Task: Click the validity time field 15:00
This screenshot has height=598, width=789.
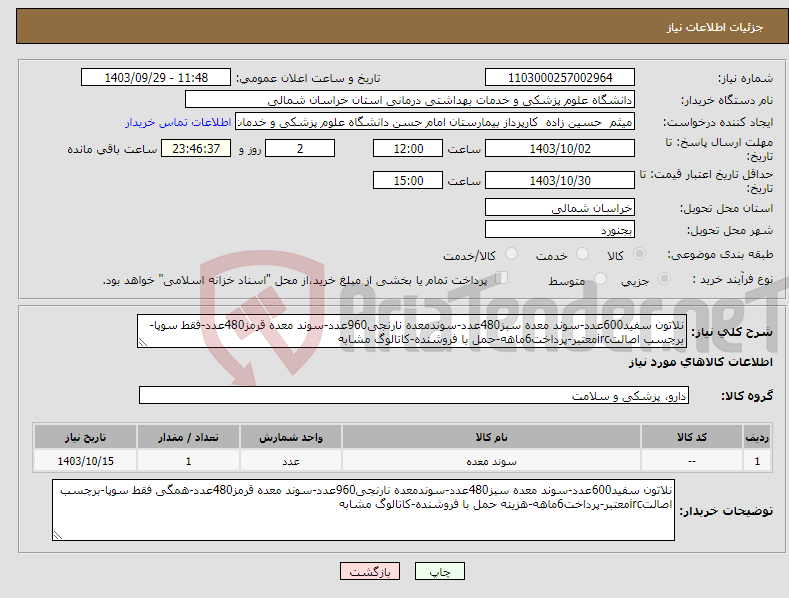Action: pyautogui.click(x=408, y=180)
